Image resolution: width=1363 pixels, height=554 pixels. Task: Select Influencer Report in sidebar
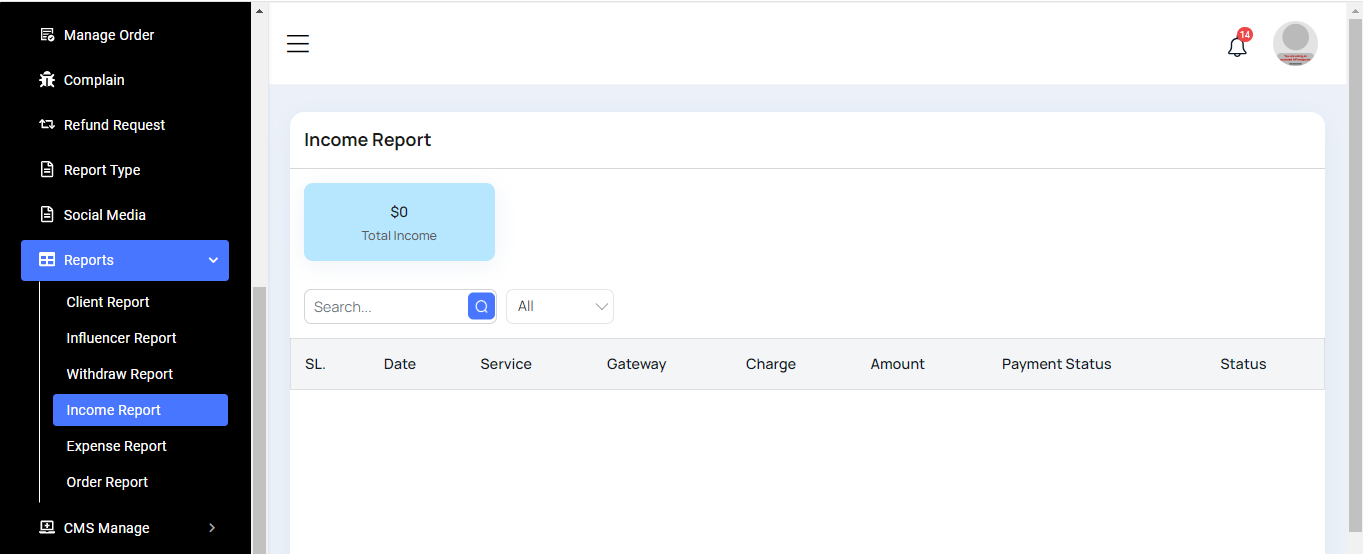point(121,338)
